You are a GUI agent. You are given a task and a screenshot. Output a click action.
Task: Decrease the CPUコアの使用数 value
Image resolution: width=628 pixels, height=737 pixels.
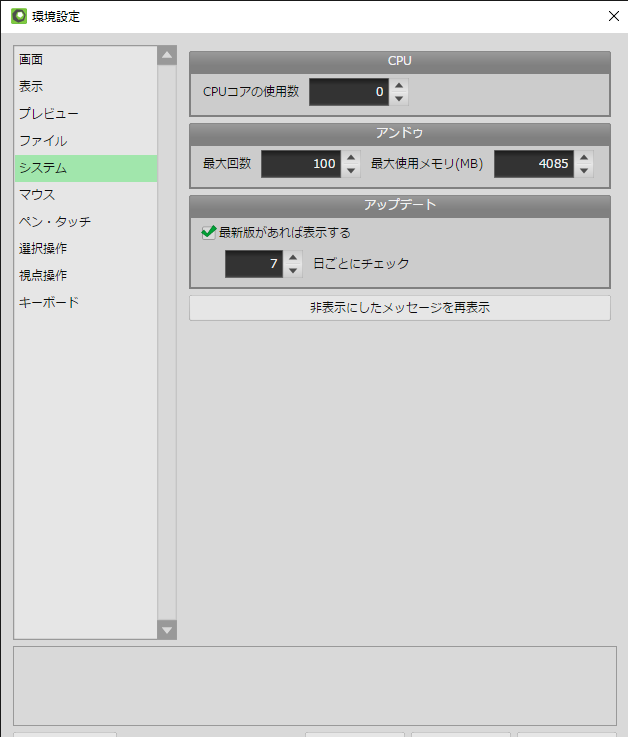[399, 98]
